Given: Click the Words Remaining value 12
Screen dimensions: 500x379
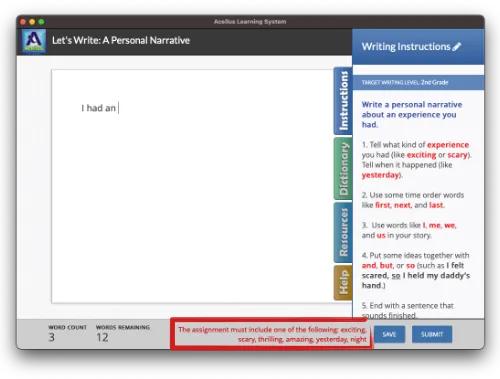Looking at the screenshot, I should pos(102,337).
